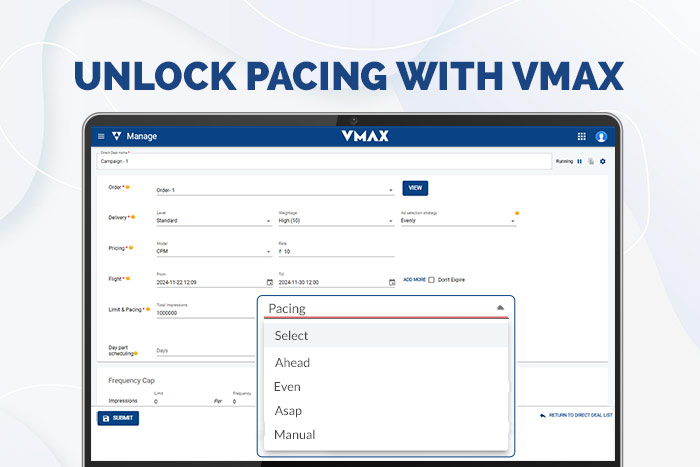
Task: Click the Limit & Pacing info dot
Action: 148,309
